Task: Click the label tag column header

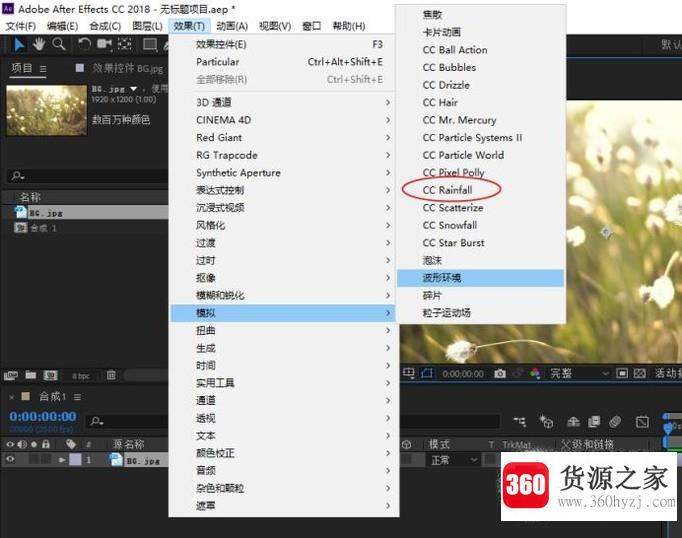Action: [x=70, y=444]
